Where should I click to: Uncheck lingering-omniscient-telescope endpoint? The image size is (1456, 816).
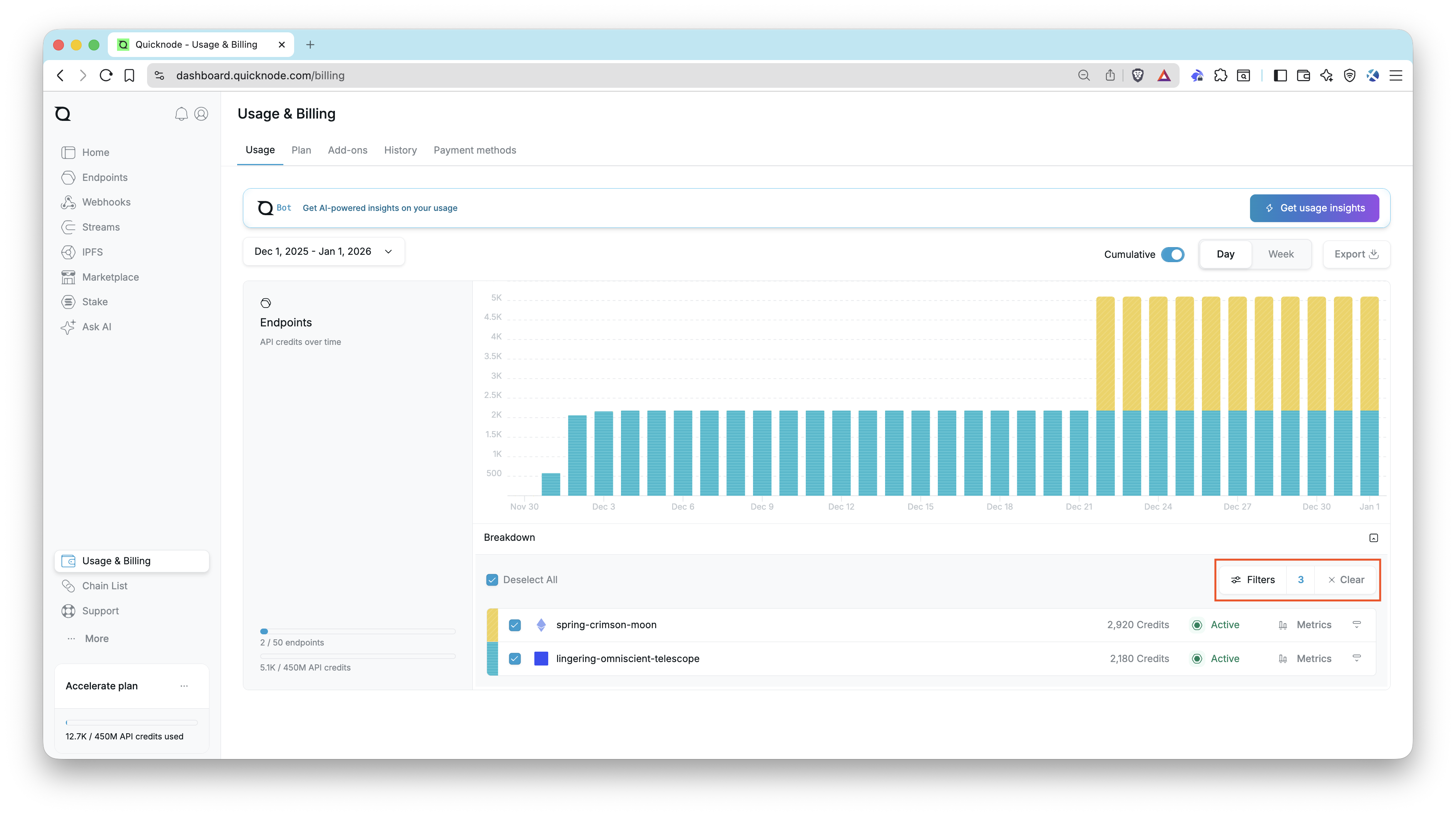(514, 658)
